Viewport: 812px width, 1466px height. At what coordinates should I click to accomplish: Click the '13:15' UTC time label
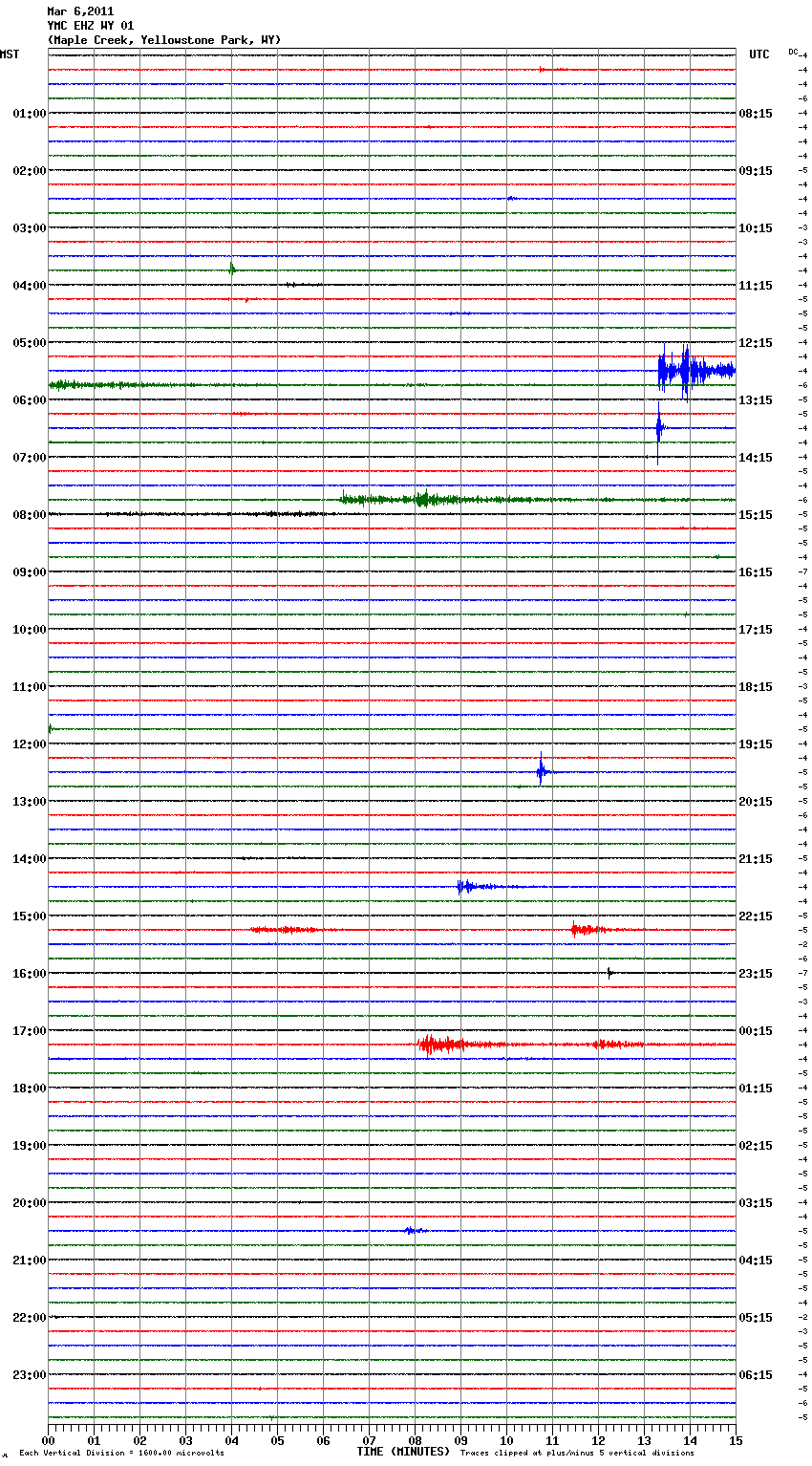point(756,400)
